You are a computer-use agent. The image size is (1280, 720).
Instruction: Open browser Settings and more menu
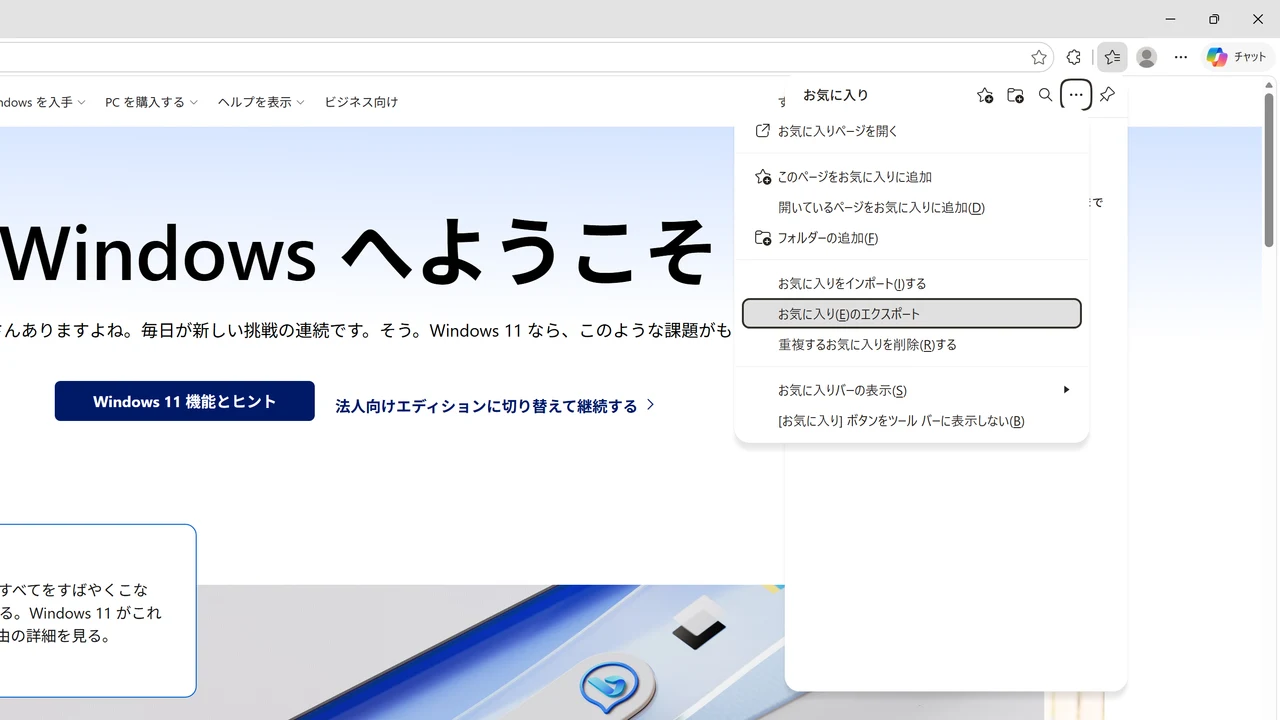[1181, 57]
